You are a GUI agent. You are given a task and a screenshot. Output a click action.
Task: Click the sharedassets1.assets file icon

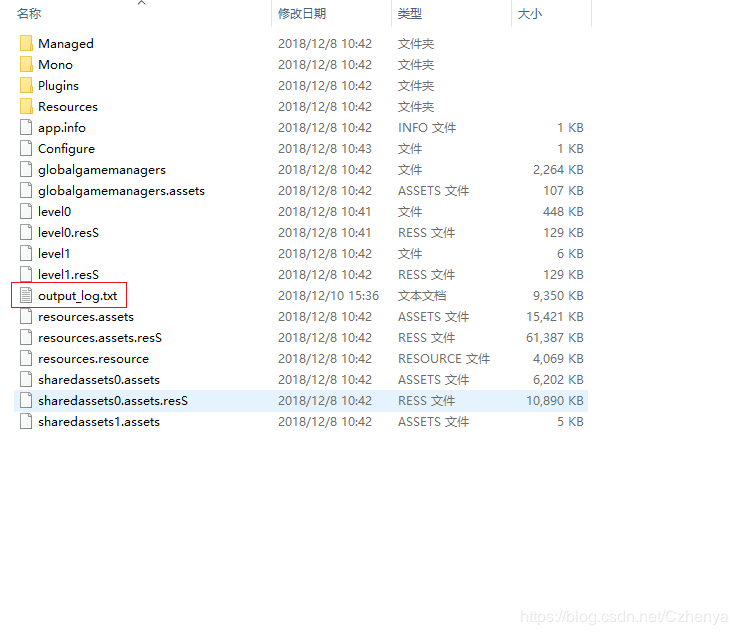coord(26,421)
